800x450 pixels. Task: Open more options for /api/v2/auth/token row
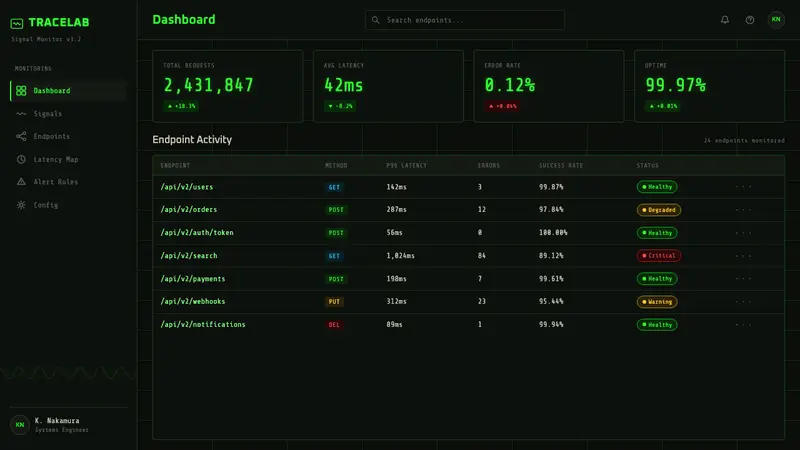pos(743,233)
